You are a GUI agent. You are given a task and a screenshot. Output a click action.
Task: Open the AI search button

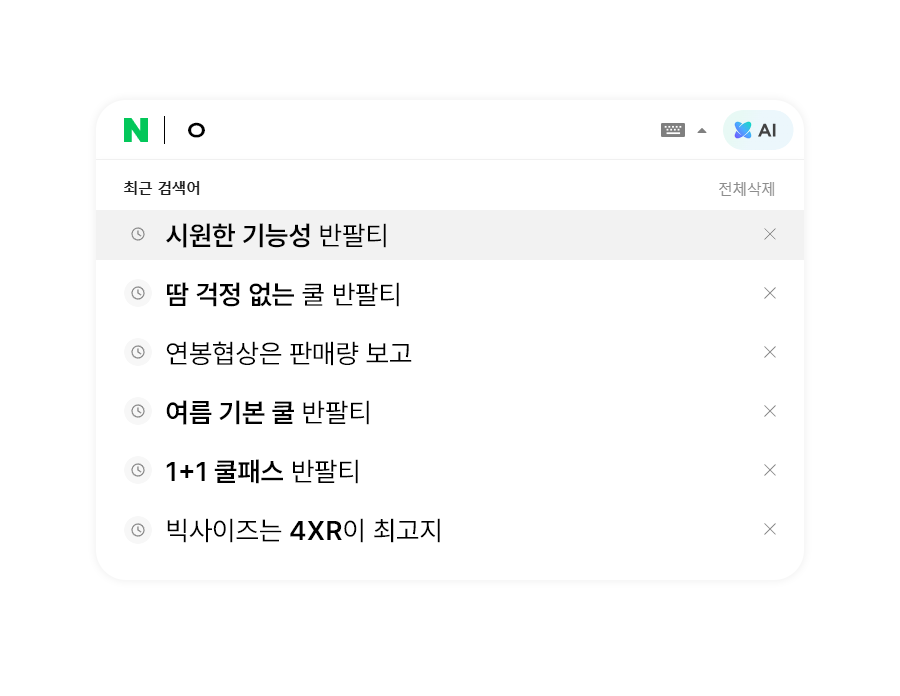757,130
